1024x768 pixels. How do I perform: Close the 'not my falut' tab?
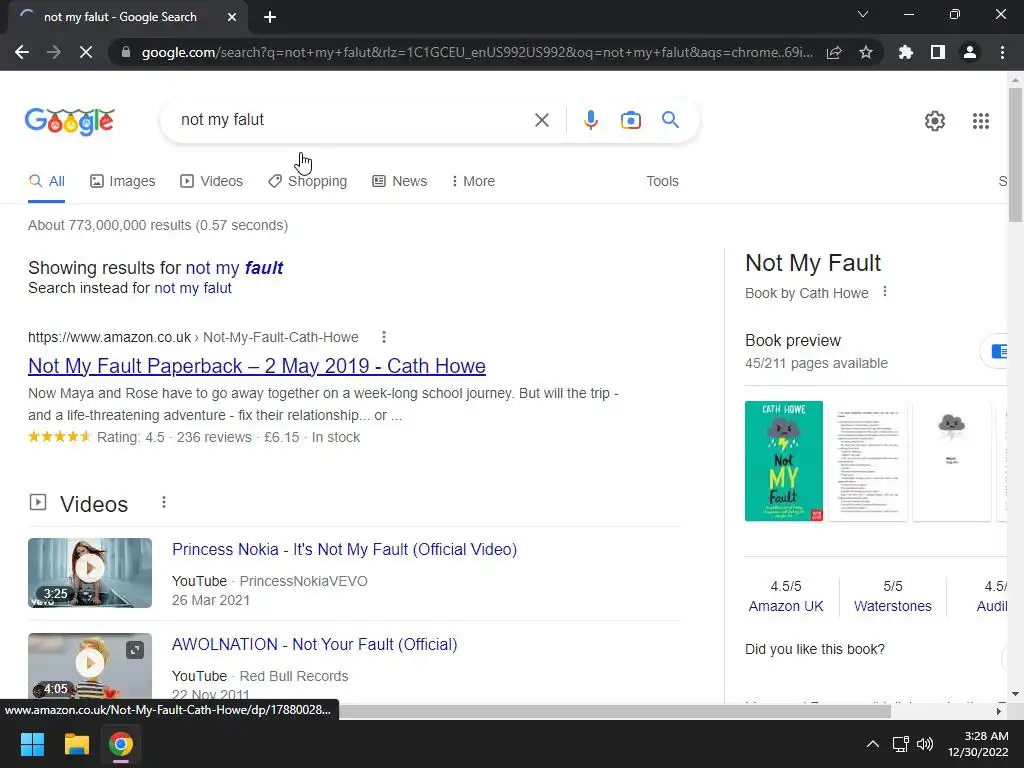click(x=232, y=17)
